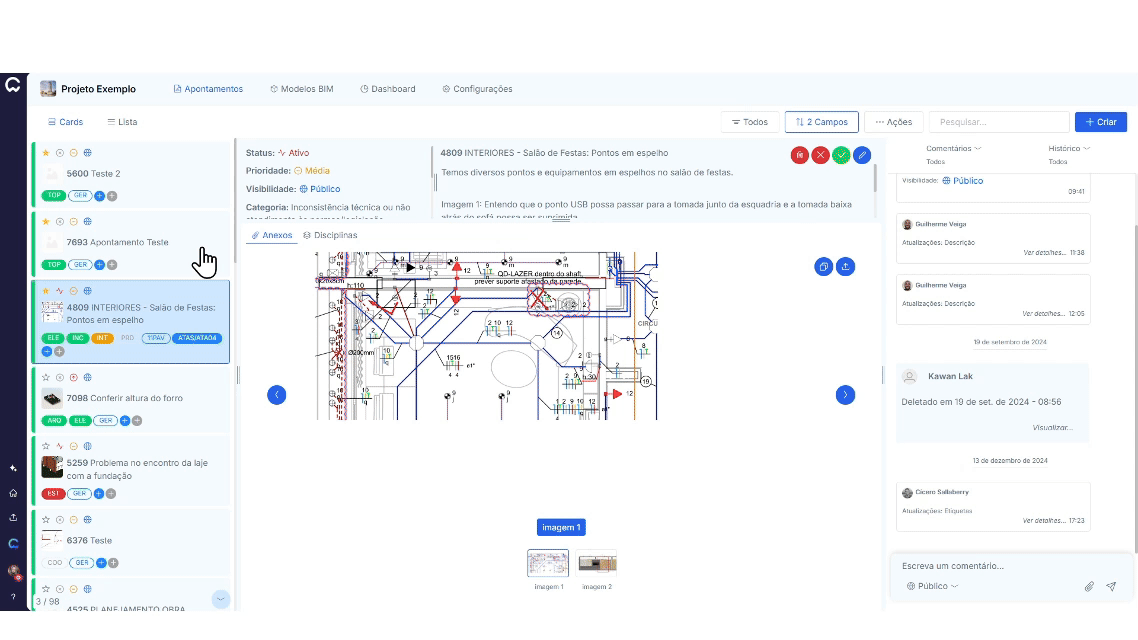This screenshot has width=1138, height=640.
Task: Click the priority icon on card 5259
Action: pos(73,446)
